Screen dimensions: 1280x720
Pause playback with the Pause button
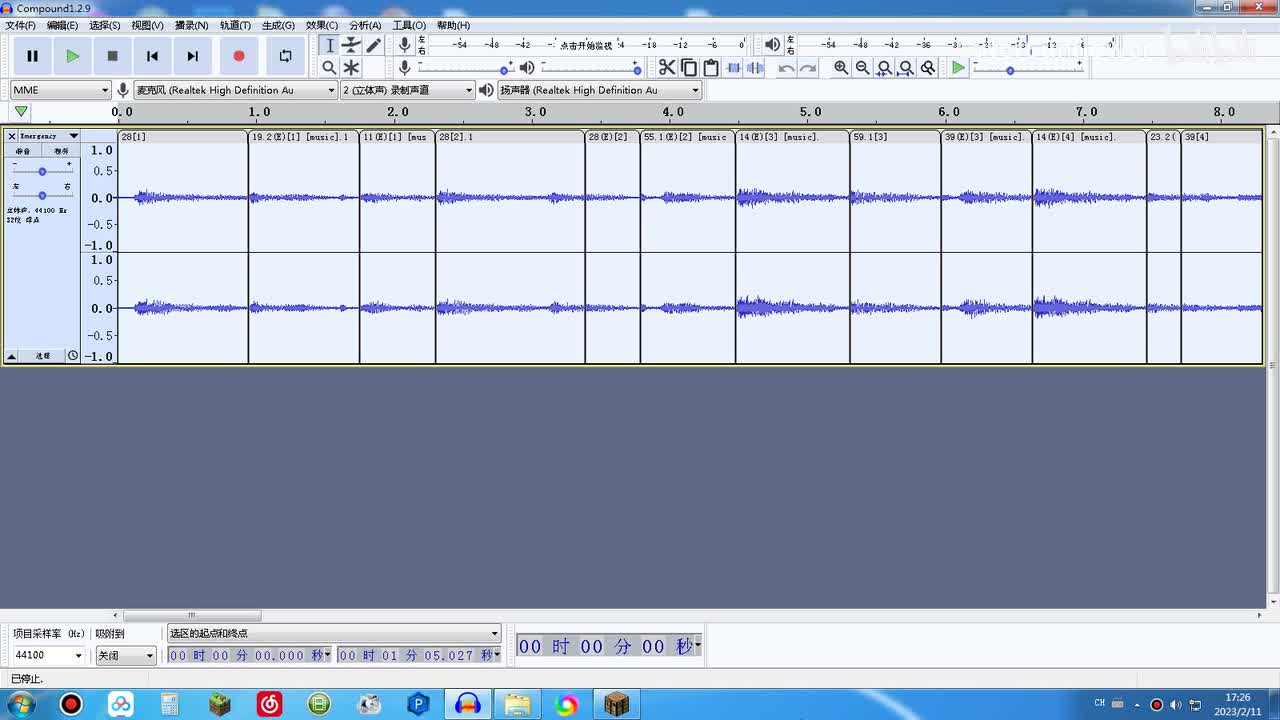(32, 56)
